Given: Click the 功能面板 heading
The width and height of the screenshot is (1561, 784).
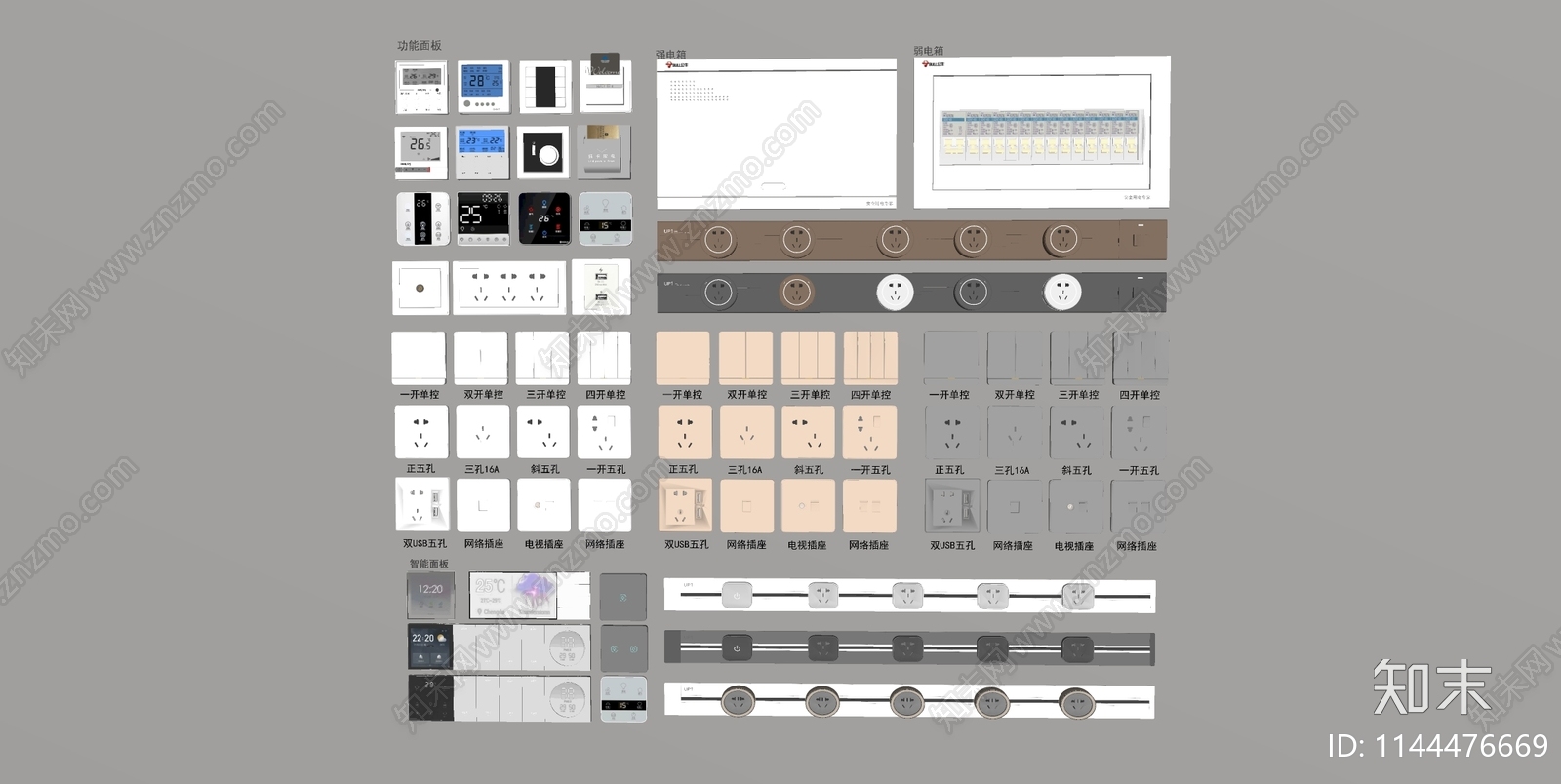Looking at the screenshot, I should pyautogui.click(x=420, y=46).
